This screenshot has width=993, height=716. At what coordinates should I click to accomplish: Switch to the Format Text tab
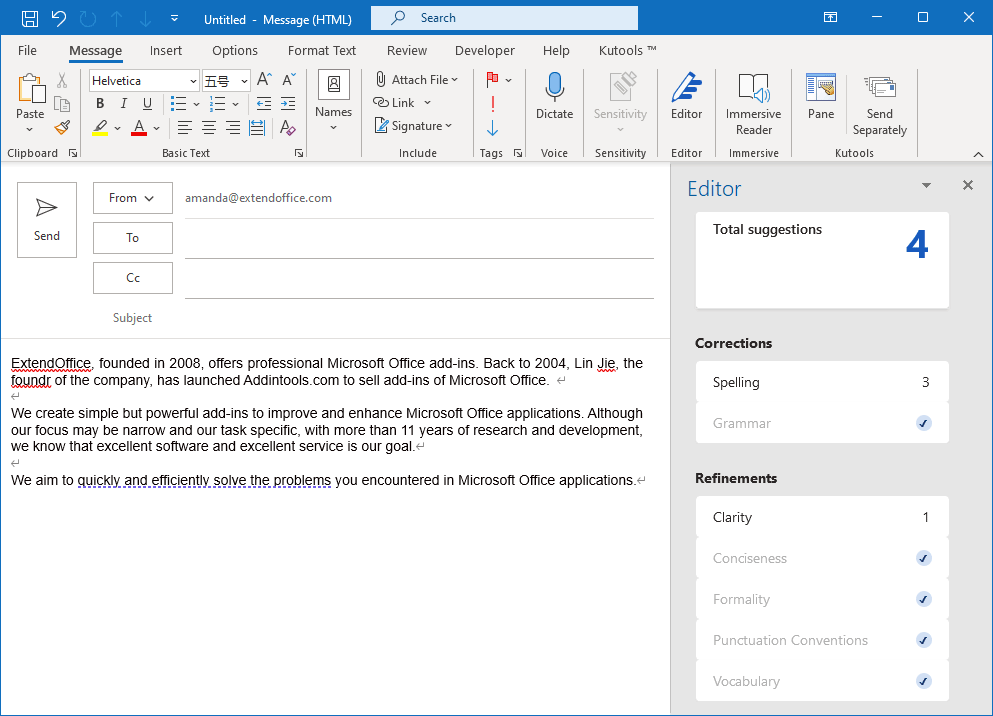click(322, 51)
